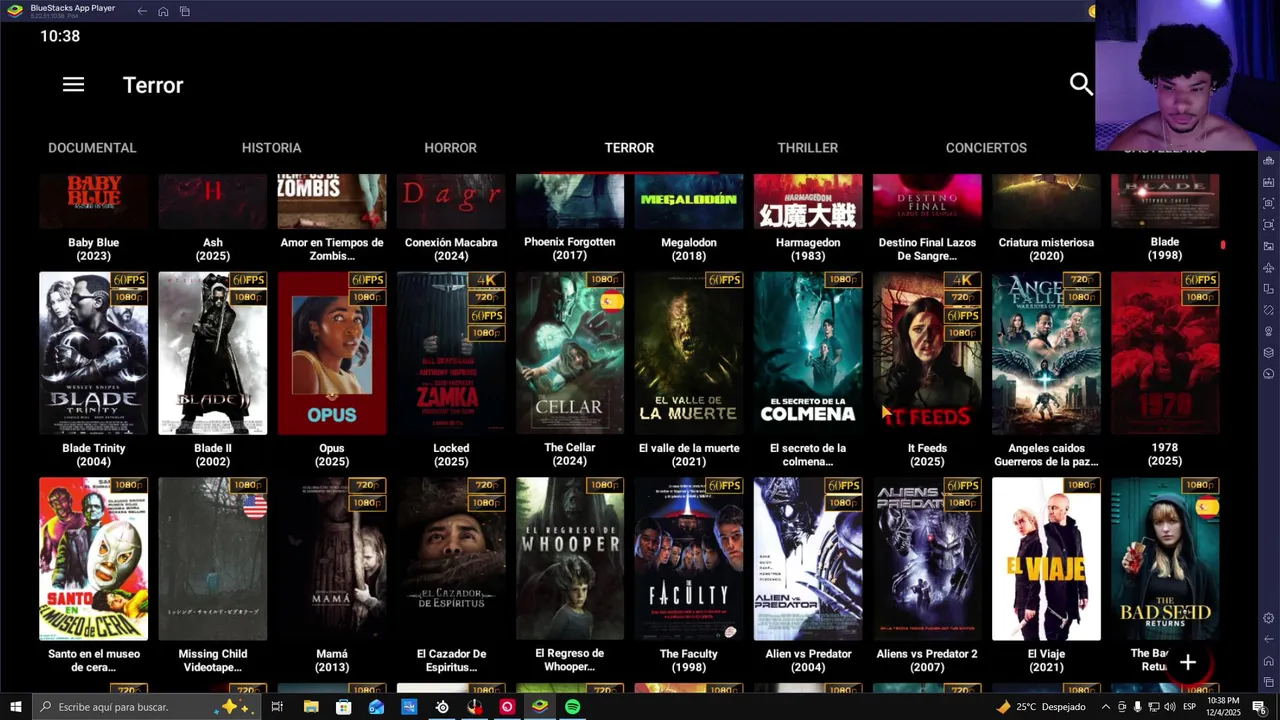
Task: Open Blade Trinity (2004) poster
Action: 93,353
